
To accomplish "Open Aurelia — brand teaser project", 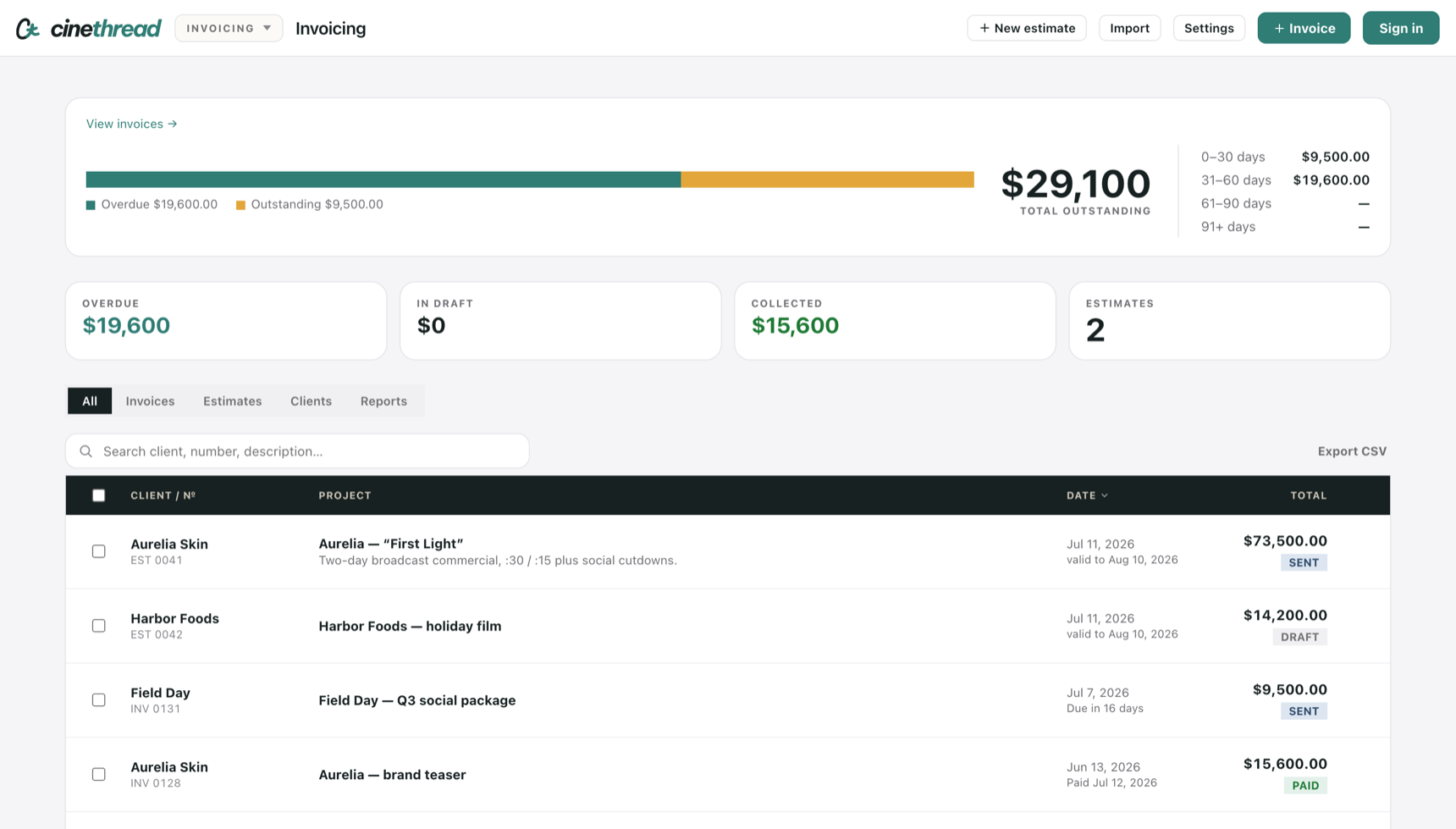I will [392, 775].
